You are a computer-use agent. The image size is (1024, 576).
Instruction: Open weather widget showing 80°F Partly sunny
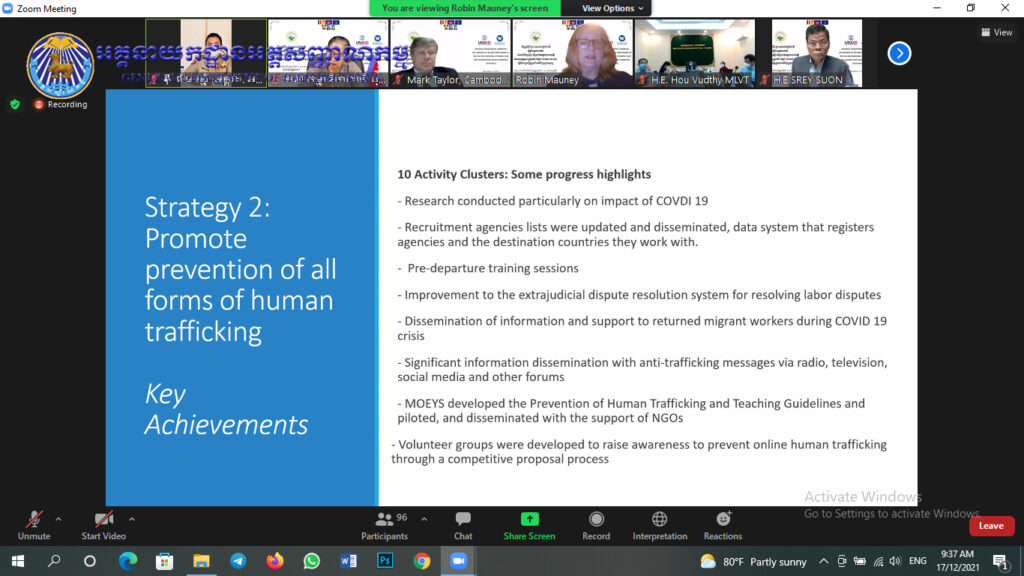(x=753, y=562)
